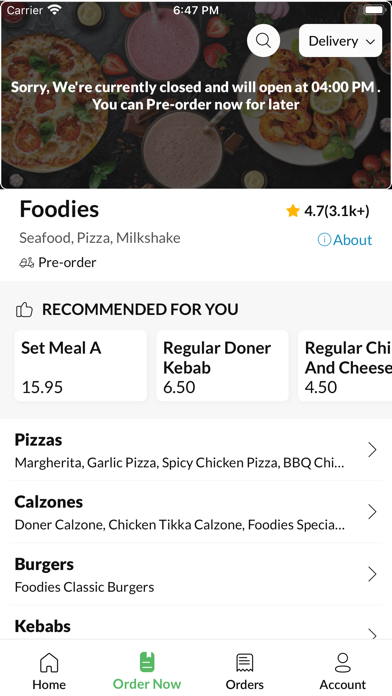Open the Kebabs category
392x696 pixels.
click(x=196, y=626)
